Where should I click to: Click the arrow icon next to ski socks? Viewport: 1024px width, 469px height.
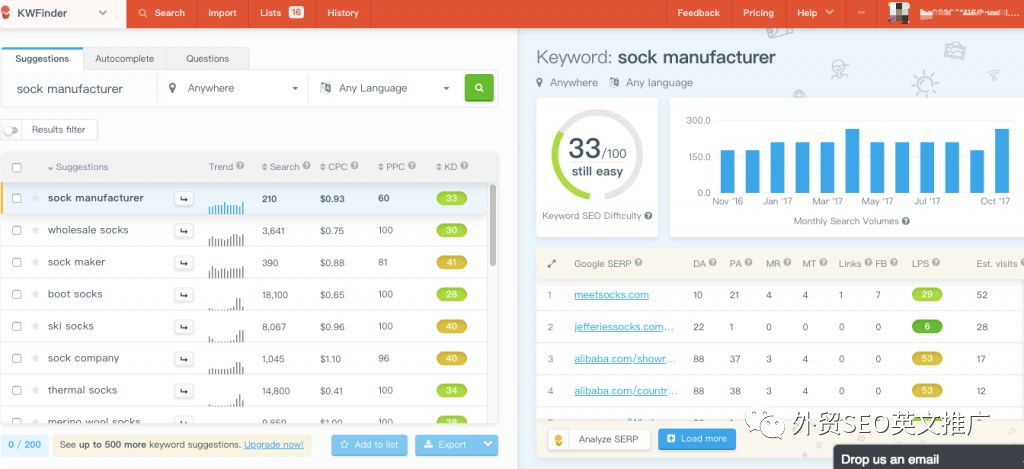pyautogui.click(x=184, y=327)
